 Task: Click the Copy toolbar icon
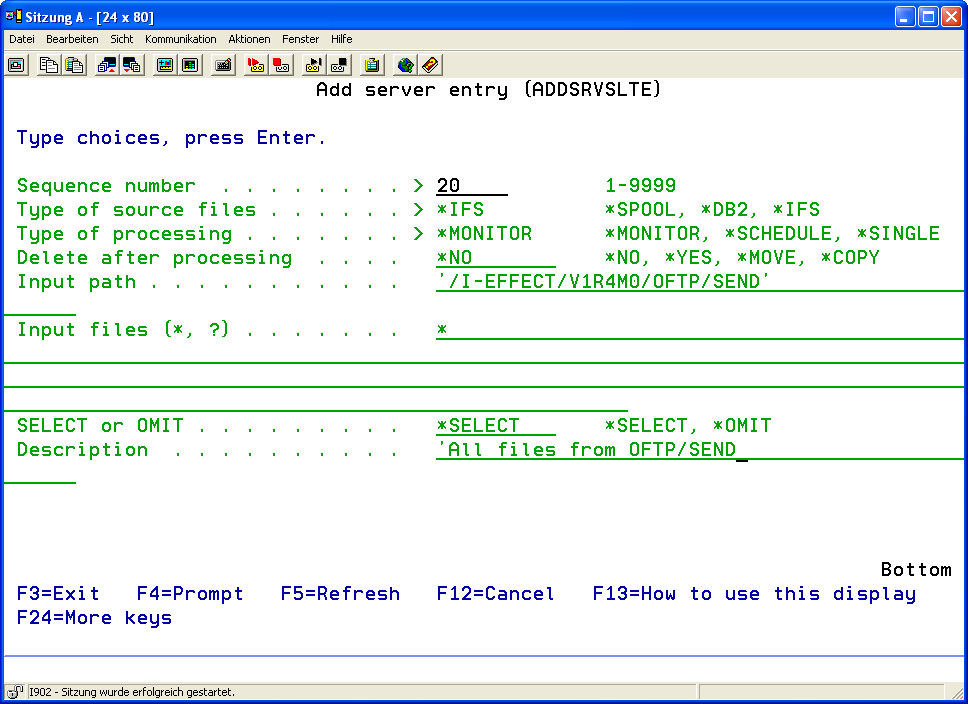(48, 65)
